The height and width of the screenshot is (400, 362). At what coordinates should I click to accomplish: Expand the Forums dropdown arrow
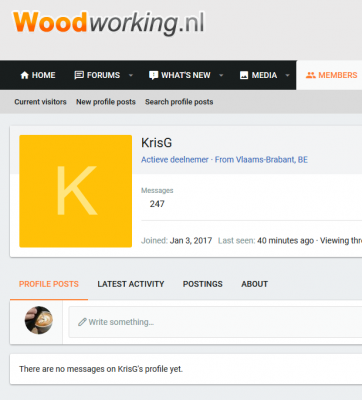[131, 75]
